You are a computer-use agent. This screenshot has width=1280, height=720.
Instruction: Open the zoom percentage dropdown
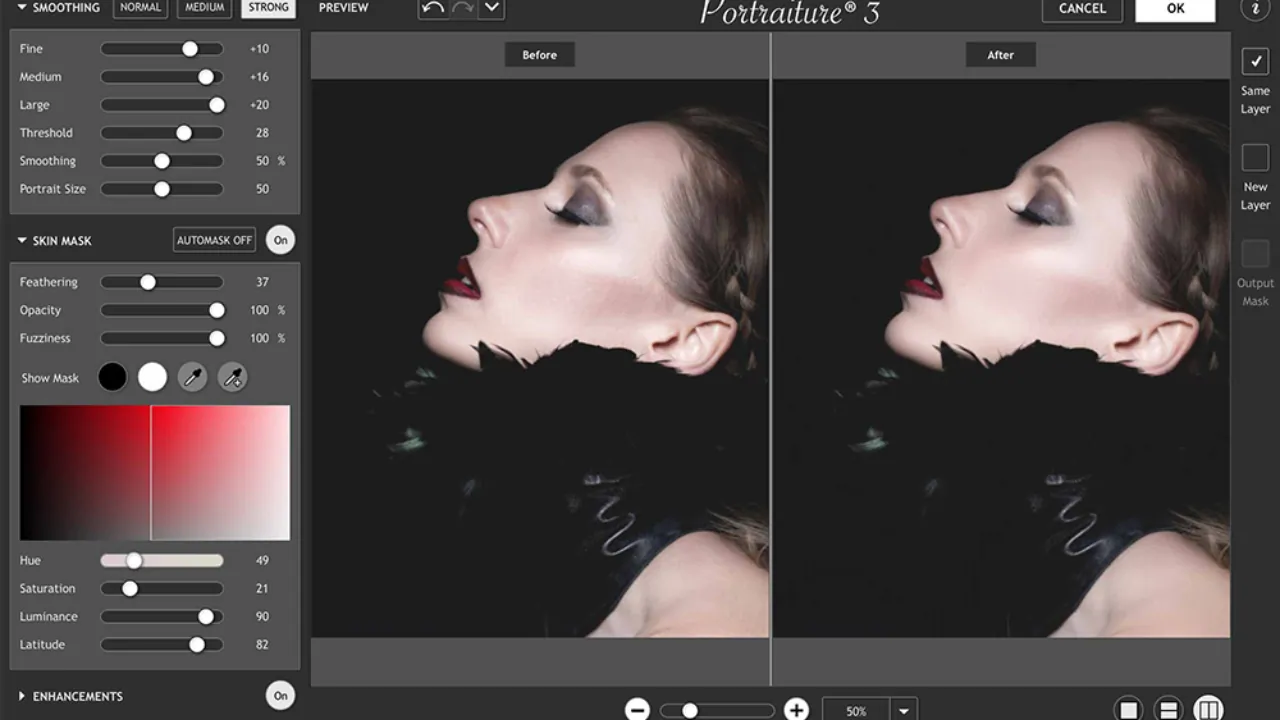pos(904,711)
